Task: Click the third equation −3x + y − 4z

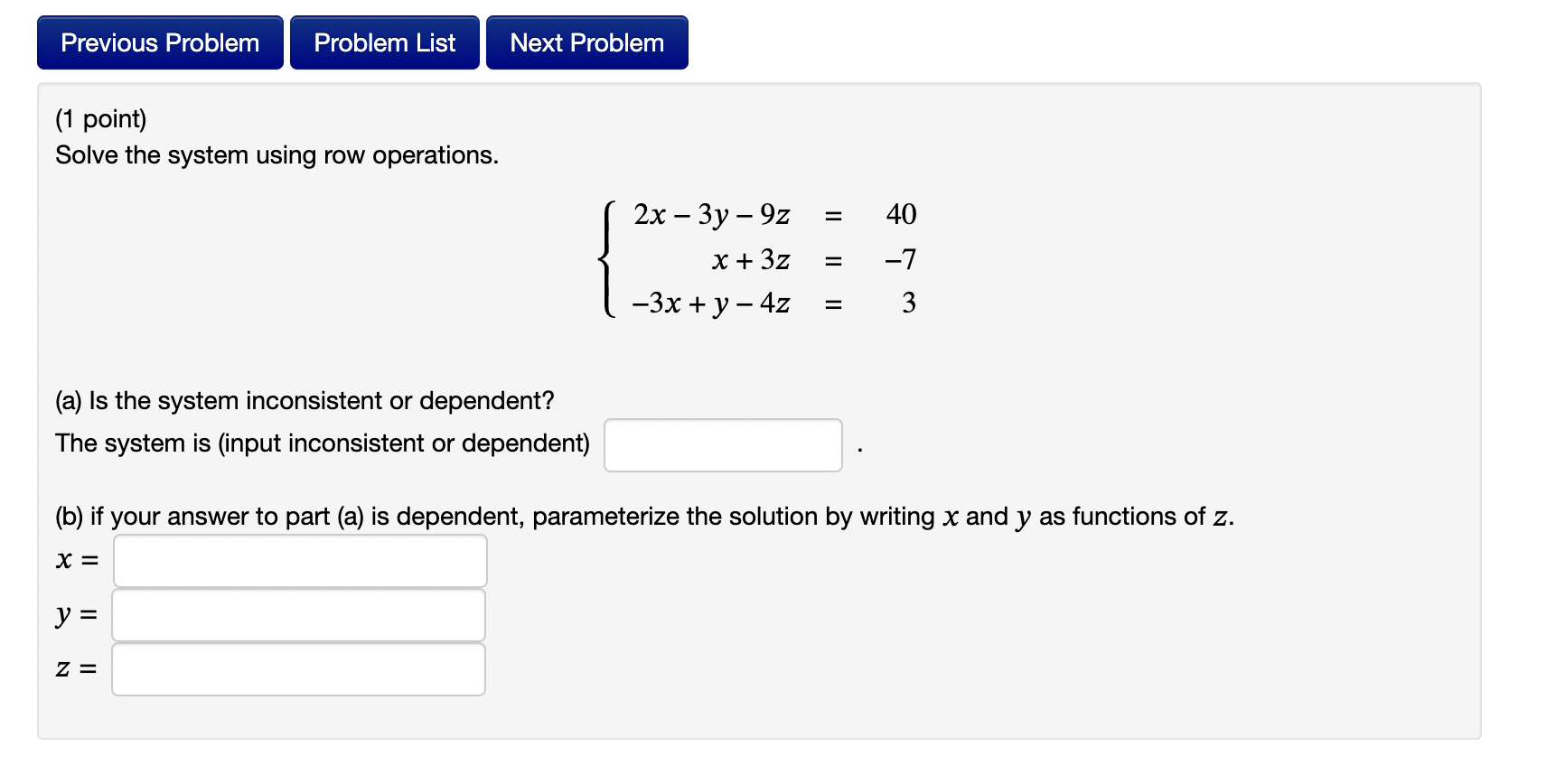Action: pos(711,303)
